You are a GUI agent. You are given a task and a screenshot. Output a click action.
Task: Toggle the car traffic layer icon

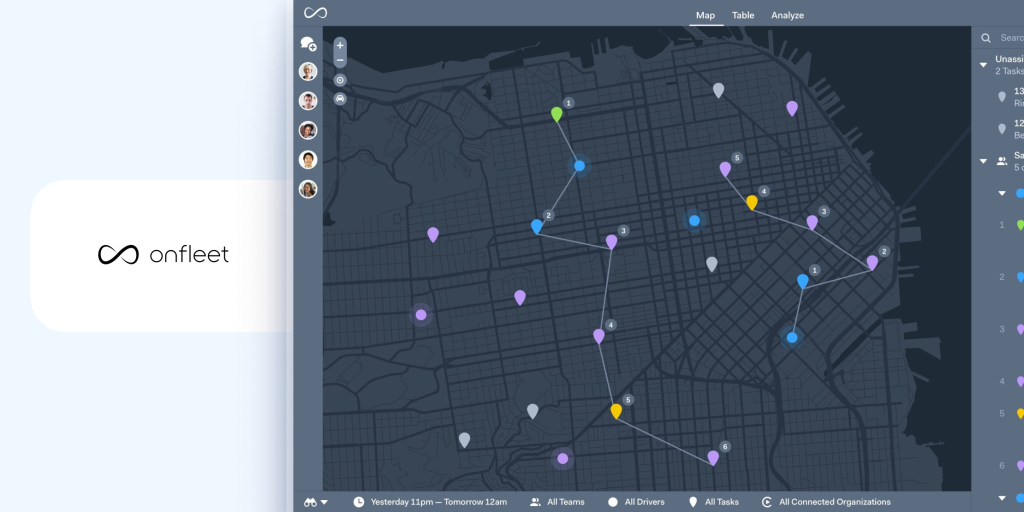(x=340, y=99)
